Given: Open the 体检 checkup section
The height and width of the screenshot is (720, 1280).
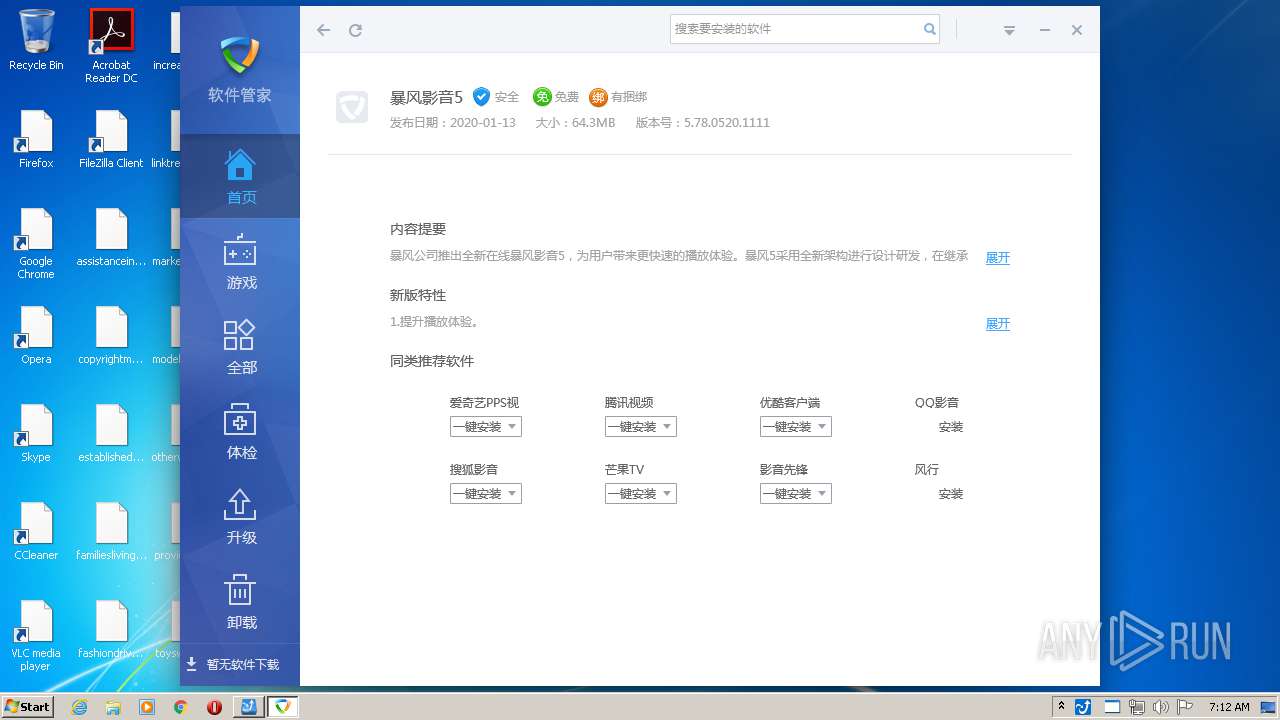Looking at the screenshot, I should [240, 432].
